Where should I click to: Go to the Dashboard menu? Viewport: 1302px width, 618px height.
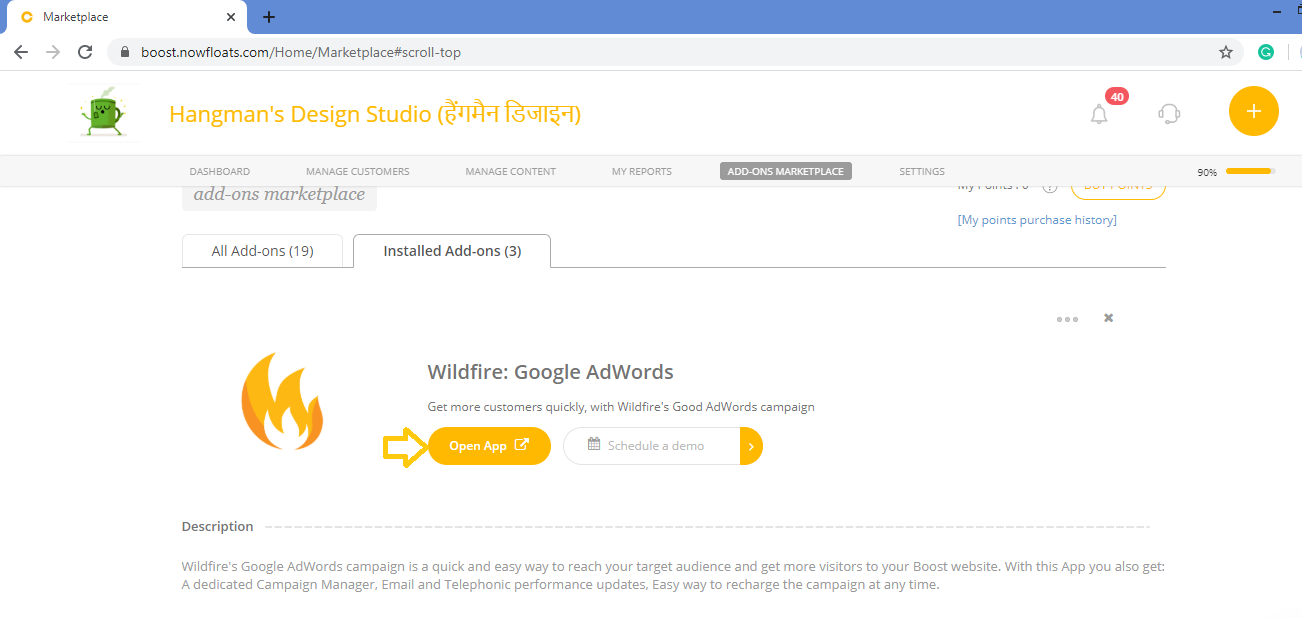point(220,172)
